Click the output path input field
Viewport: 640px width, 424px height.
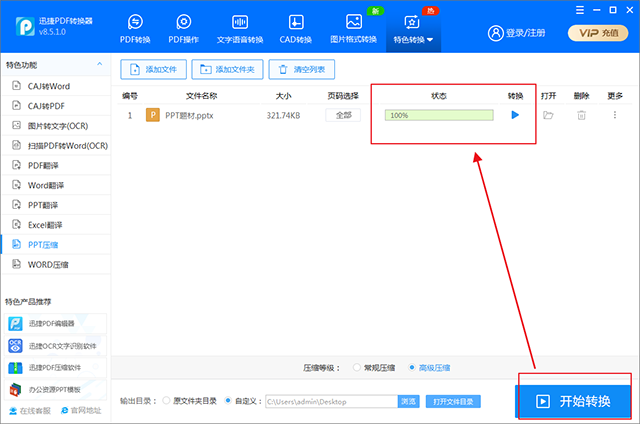point(331,402)
